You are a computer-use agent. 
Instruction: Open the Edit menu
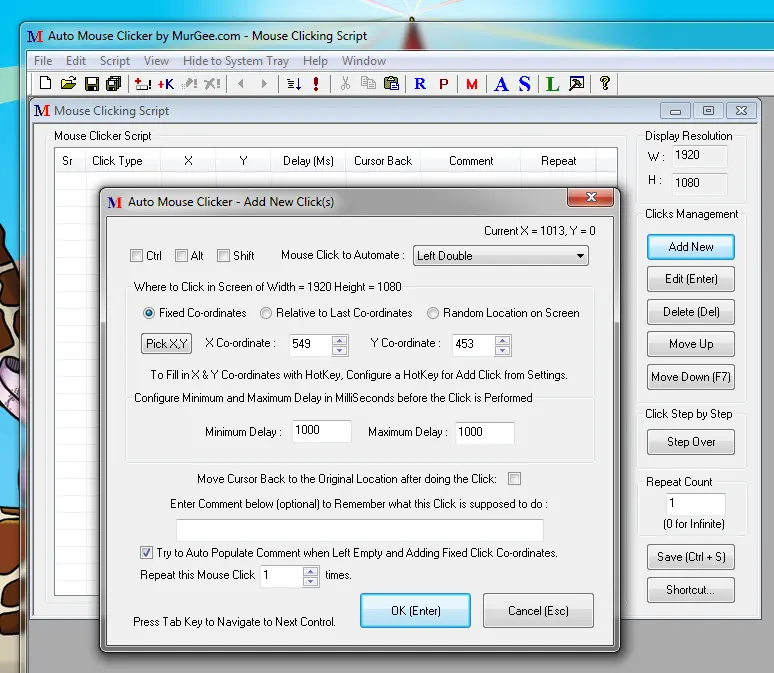pos(76,61)
